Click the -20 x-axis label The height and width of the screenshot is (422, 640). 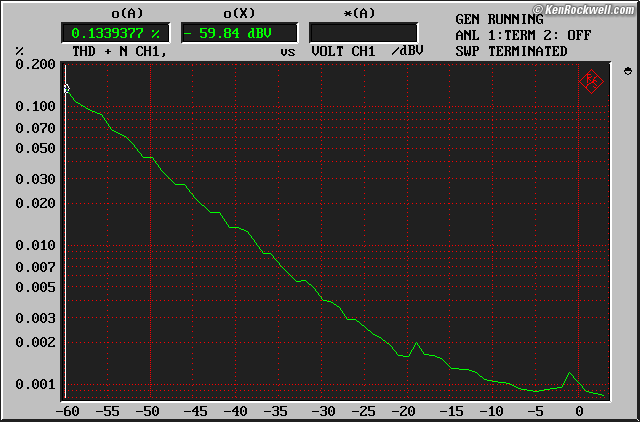[403, 411]
